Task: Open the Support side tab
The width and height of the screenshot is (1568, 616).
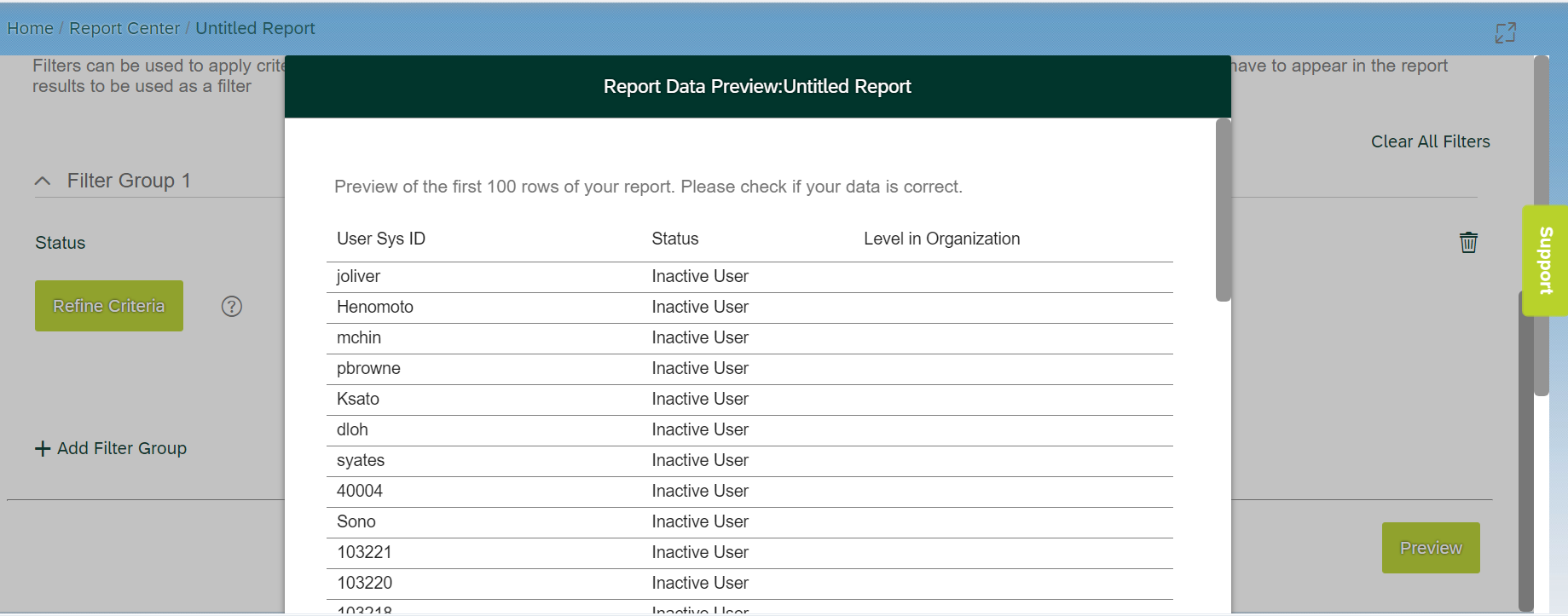Action: click(x=1545, y=261)
